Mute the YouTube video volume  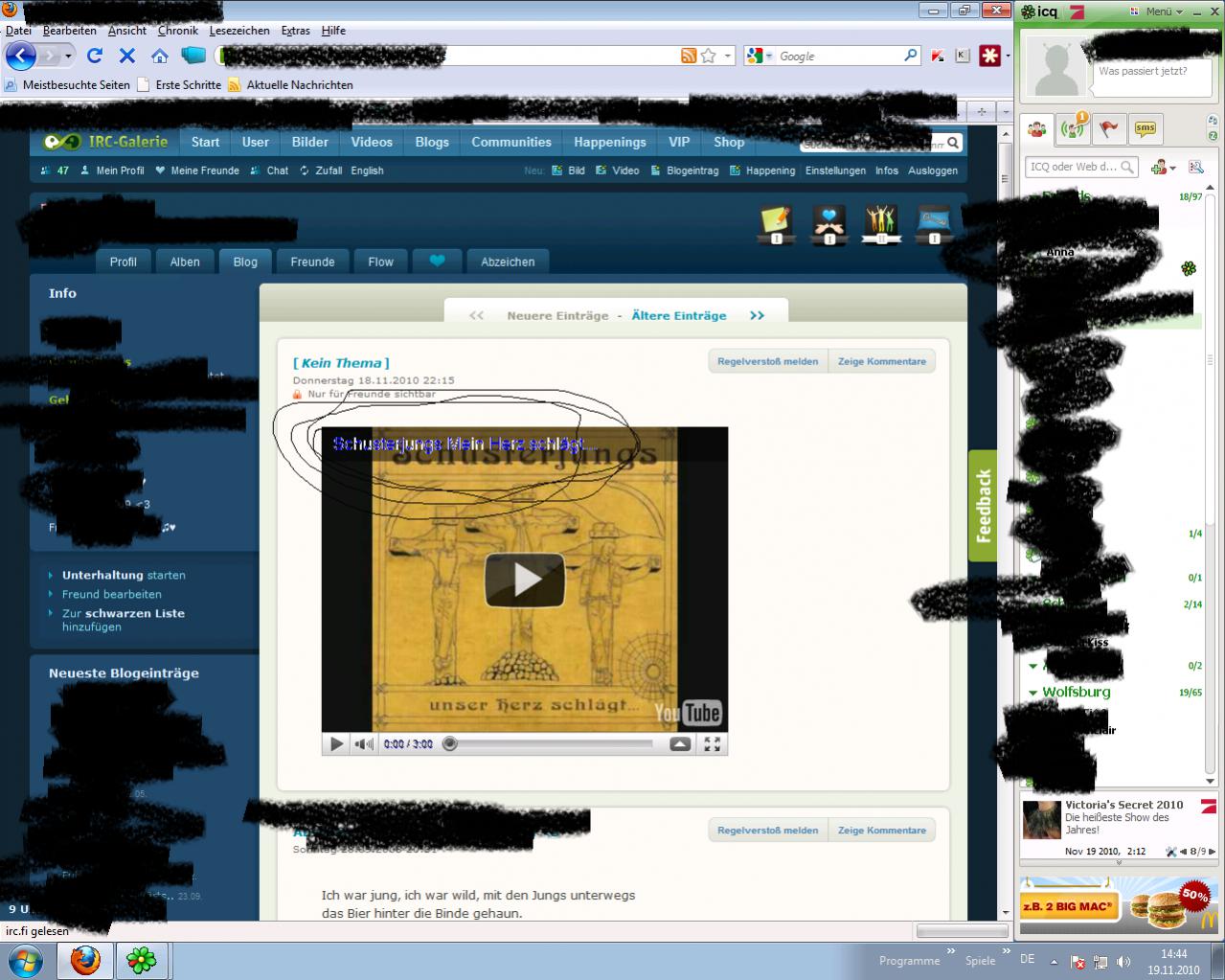pyautogui.click(x=364, y=743)
